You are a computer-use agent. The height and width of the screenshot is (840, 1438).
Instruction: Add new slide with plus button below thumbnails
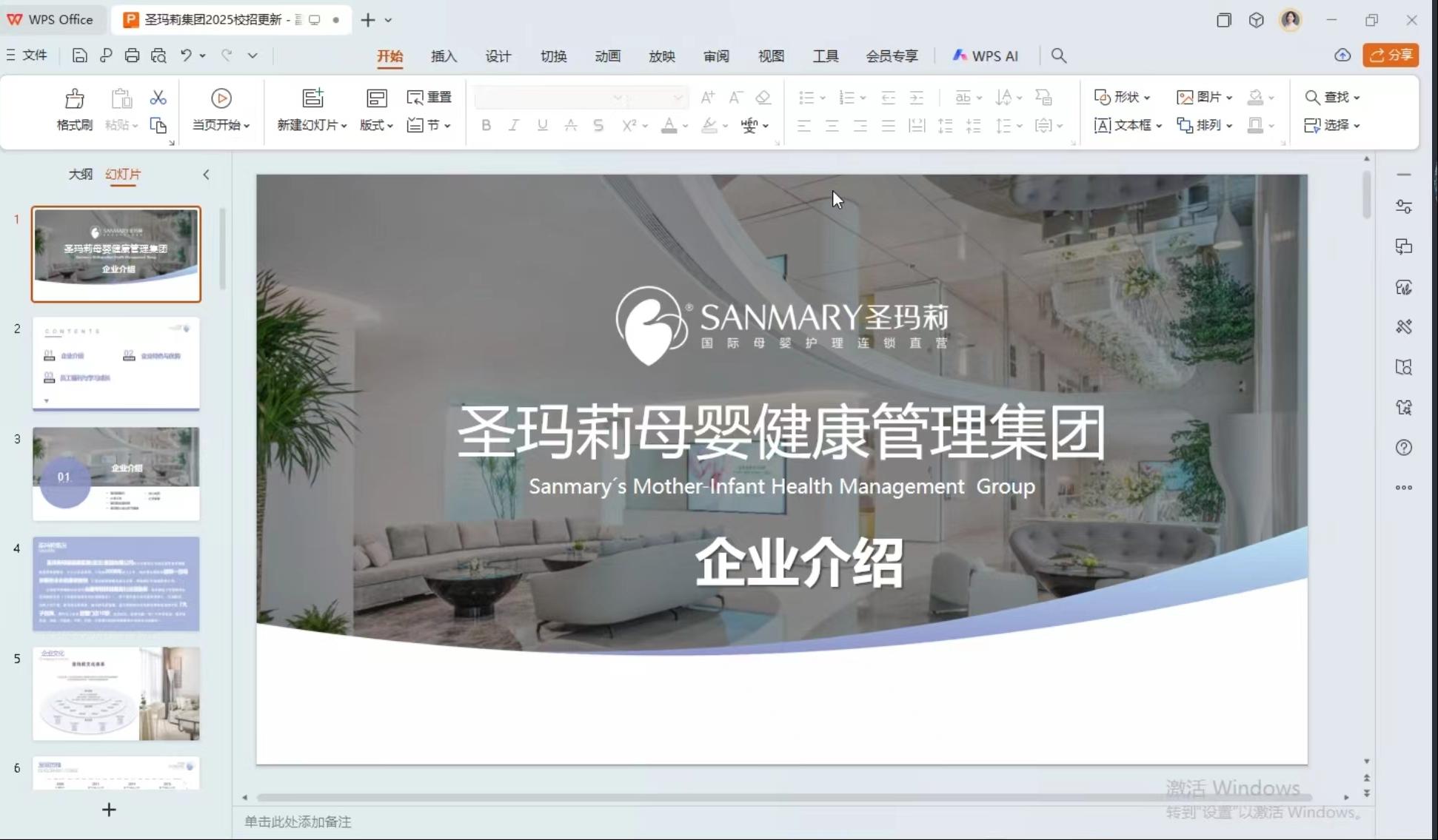[x=109, y=810]
